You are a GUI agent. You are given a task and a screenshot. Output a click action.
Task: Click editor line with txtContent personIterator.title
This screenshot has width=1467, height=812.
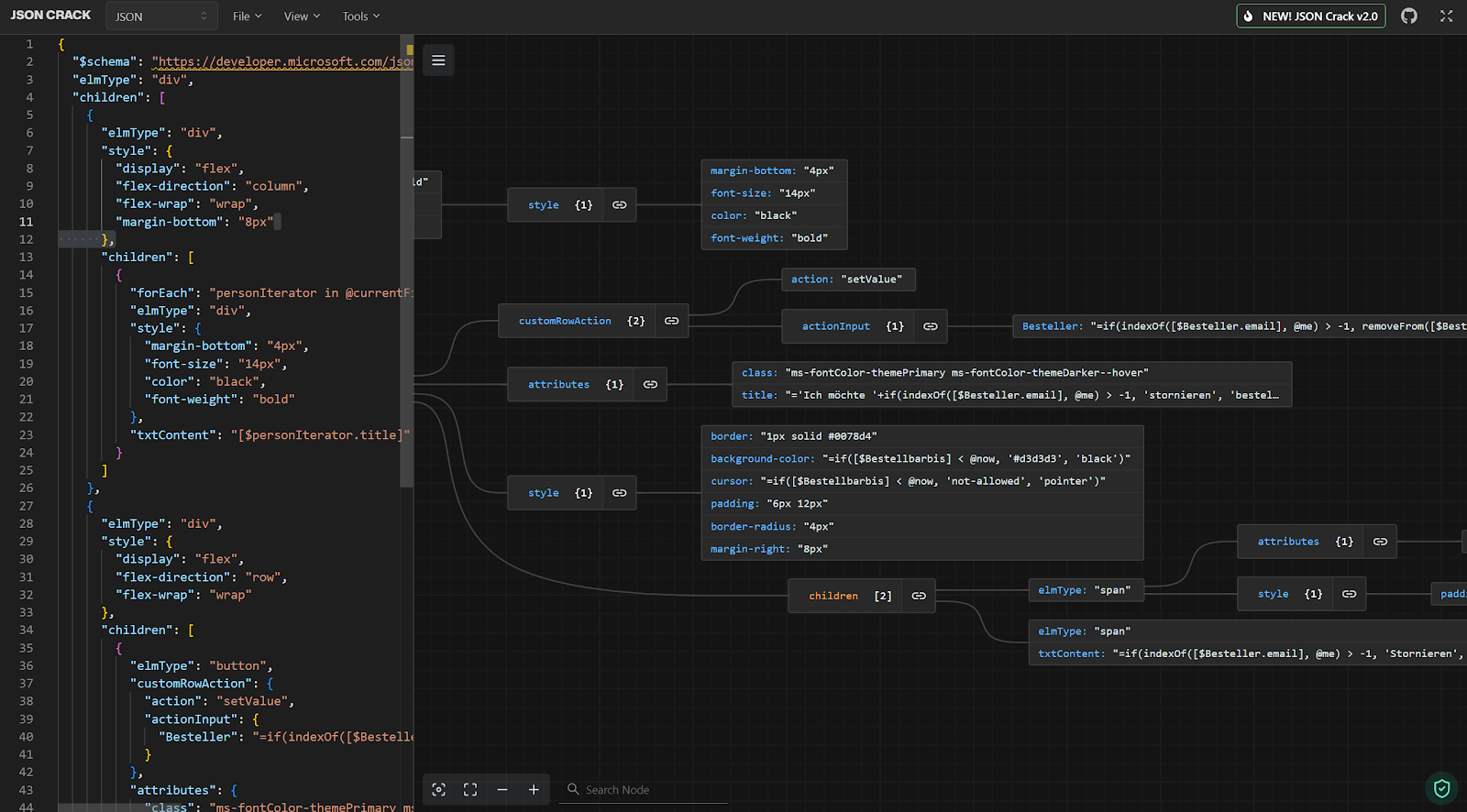coord(270,435)
